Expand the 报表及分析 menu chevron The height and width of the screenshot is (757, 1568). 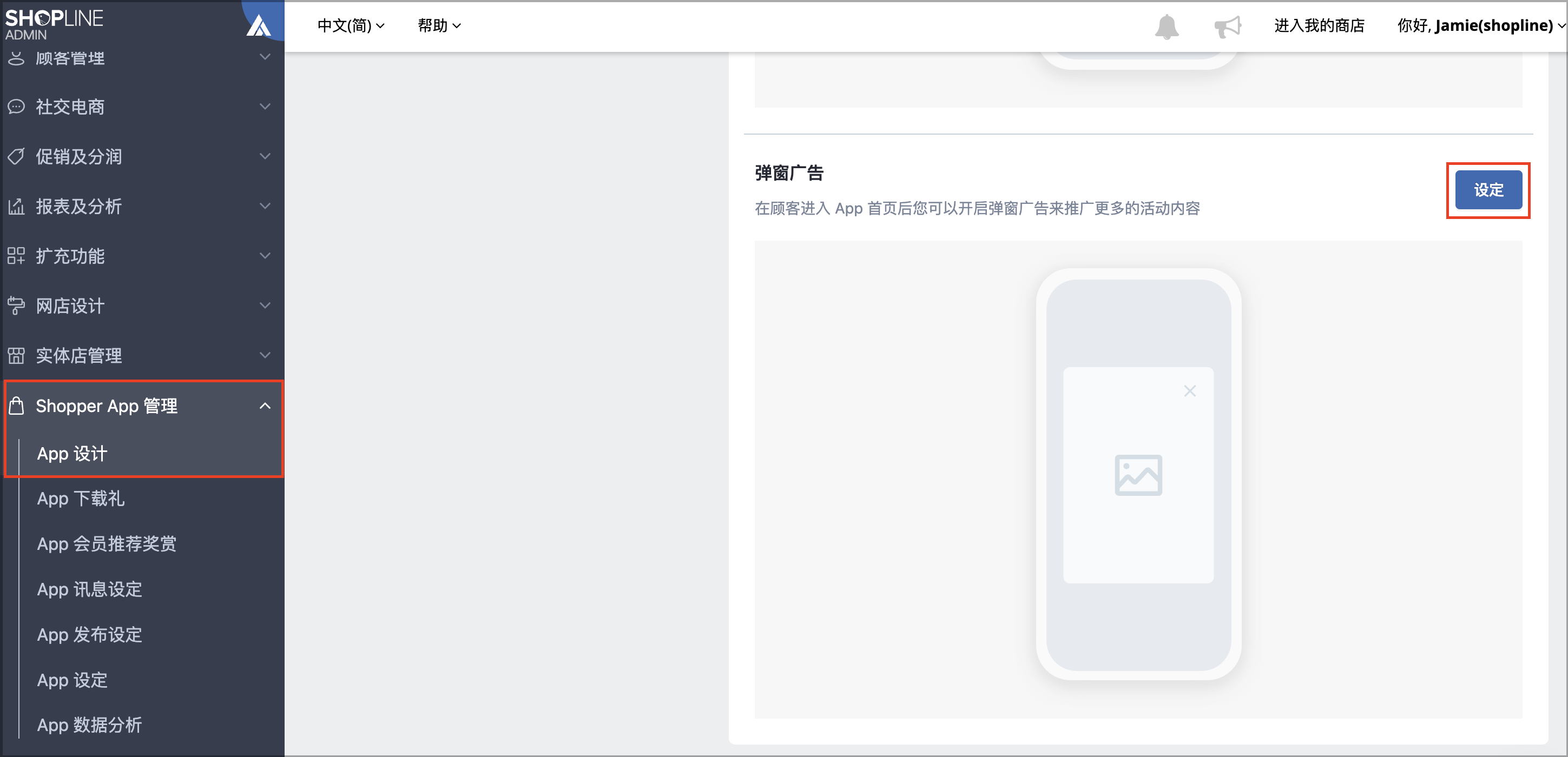coord(265,207)
